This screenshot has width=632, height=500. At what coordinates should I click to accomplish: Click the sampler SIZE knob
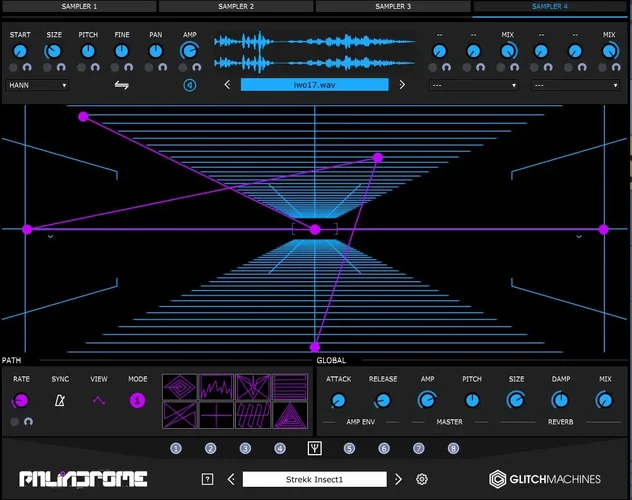click(53, 51)
